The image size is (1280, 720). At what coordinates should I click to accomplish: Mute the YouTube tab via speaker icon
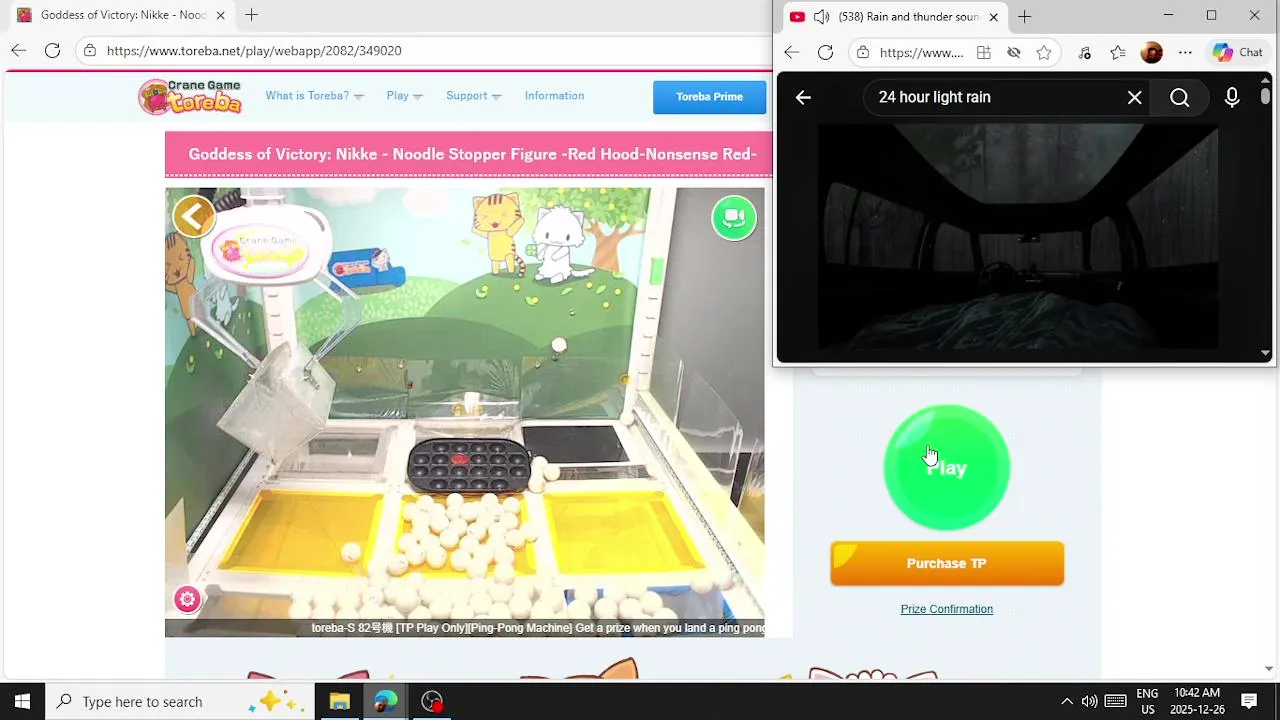[x=822, y=17]
